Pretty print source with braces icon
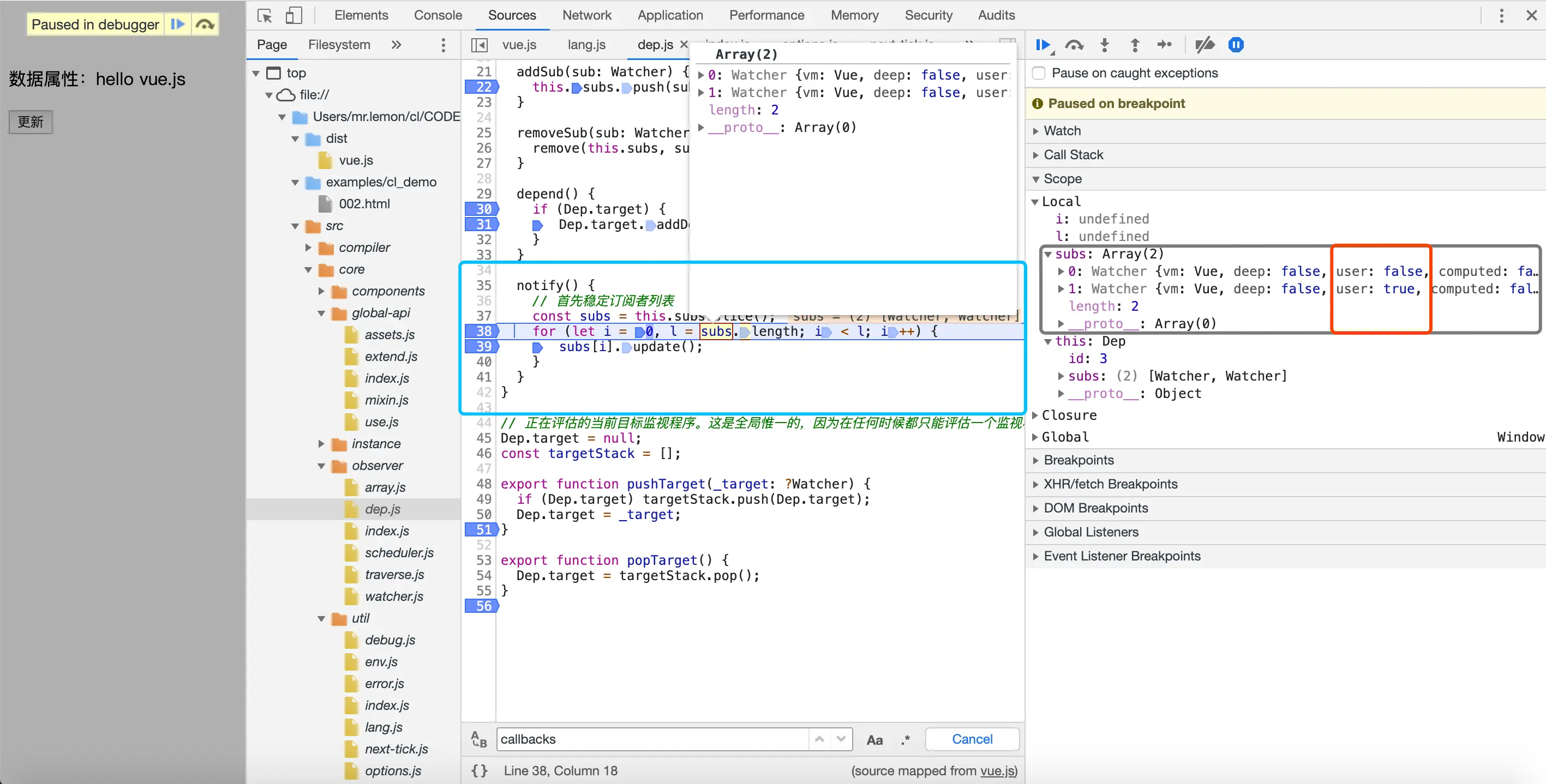The image size is (1546, 784). tap(479, 770)
